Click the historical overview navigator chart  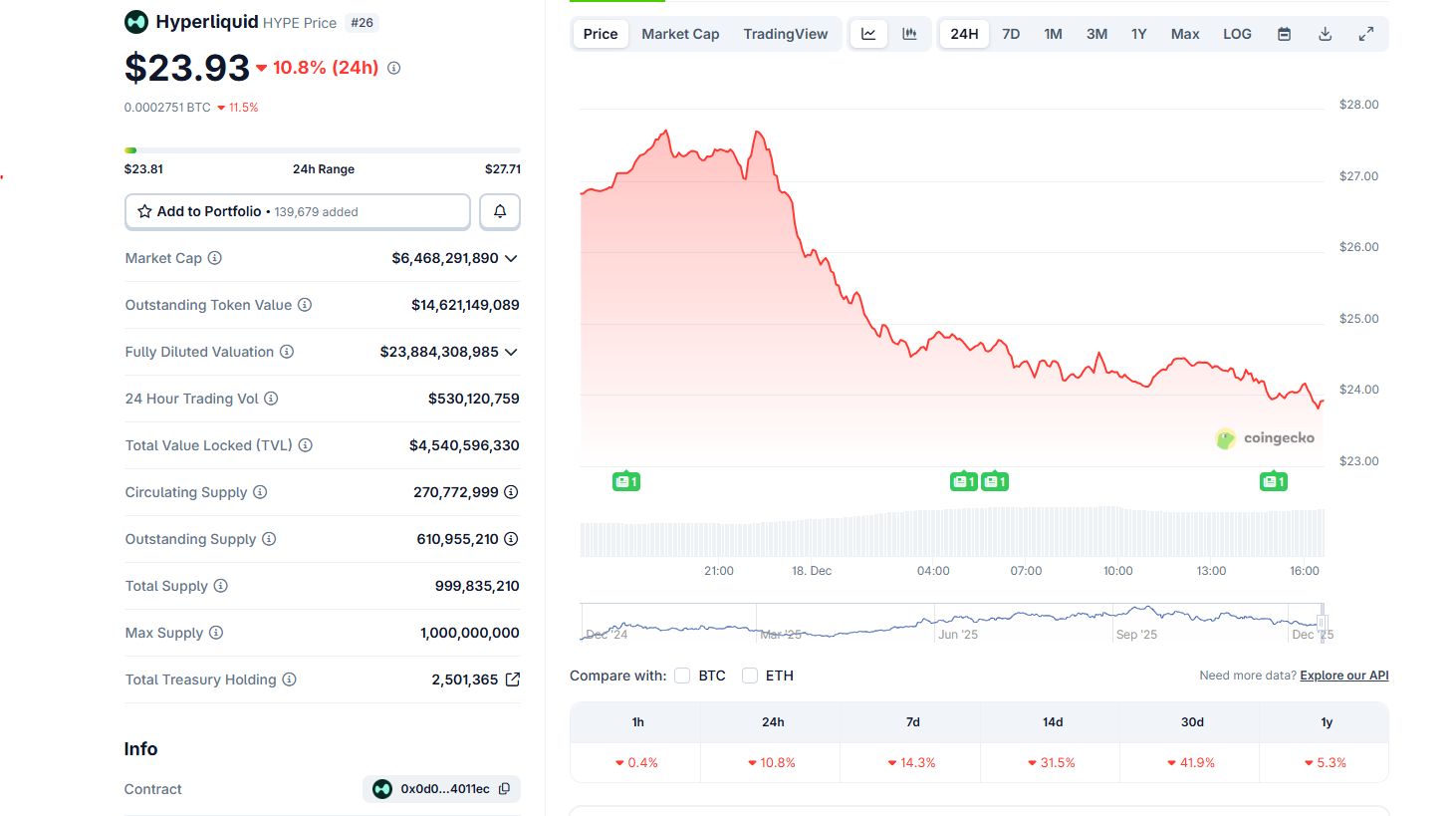pos(952,623)
